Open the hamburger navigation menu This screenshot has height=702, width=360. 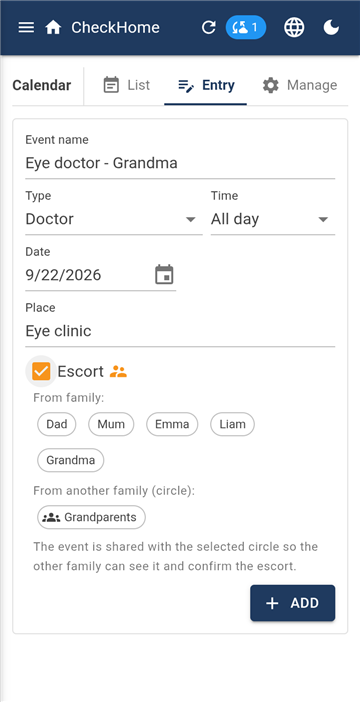click(26, 28)
